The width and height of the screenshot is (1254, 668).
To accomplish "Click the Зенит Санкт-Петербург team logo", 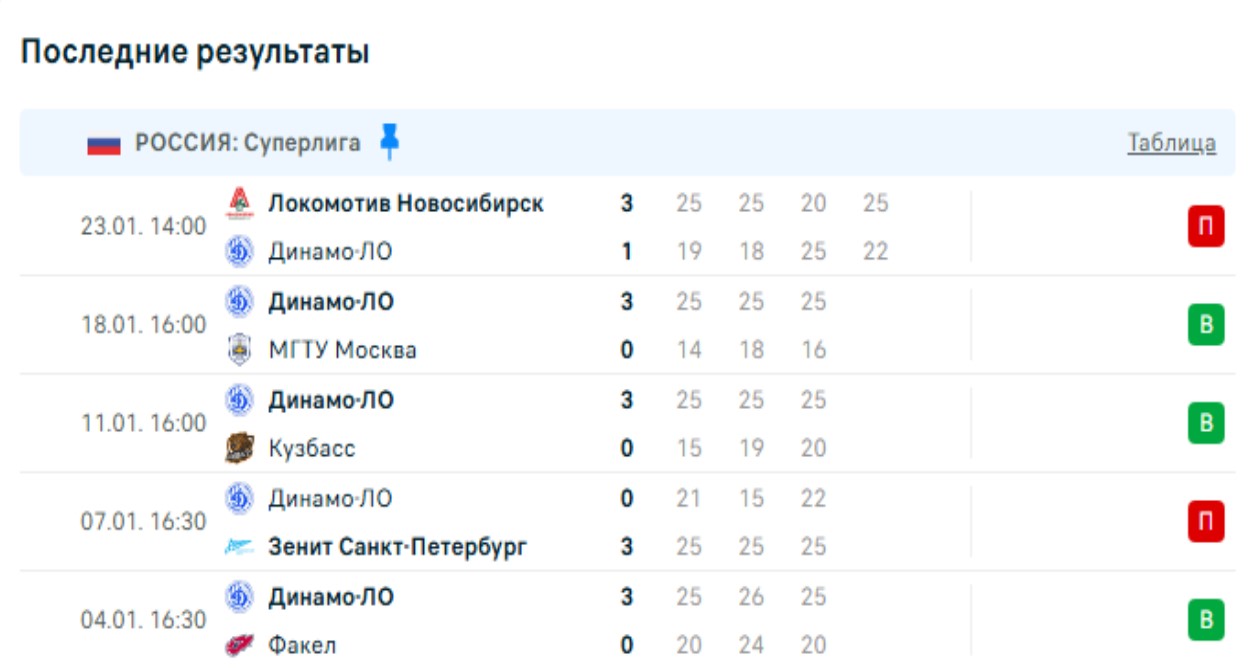I will click(239, 547).
